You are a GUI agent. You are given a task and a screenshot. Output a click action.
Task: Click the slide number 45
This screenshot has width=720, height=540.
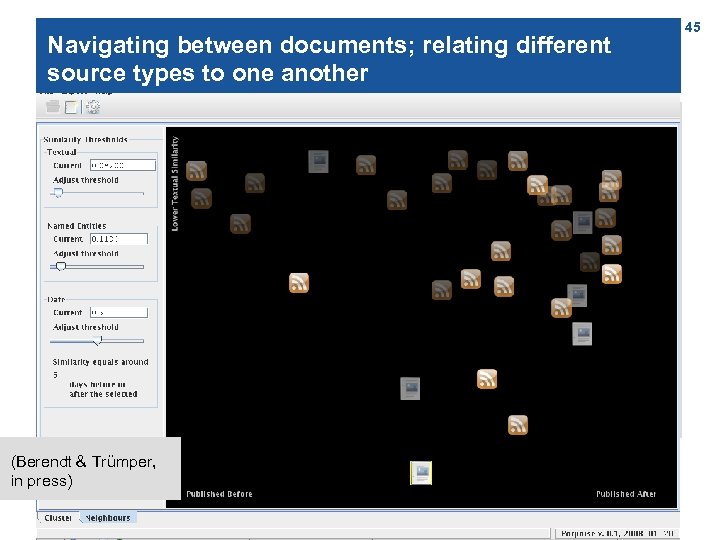click(x=692, y=27)
